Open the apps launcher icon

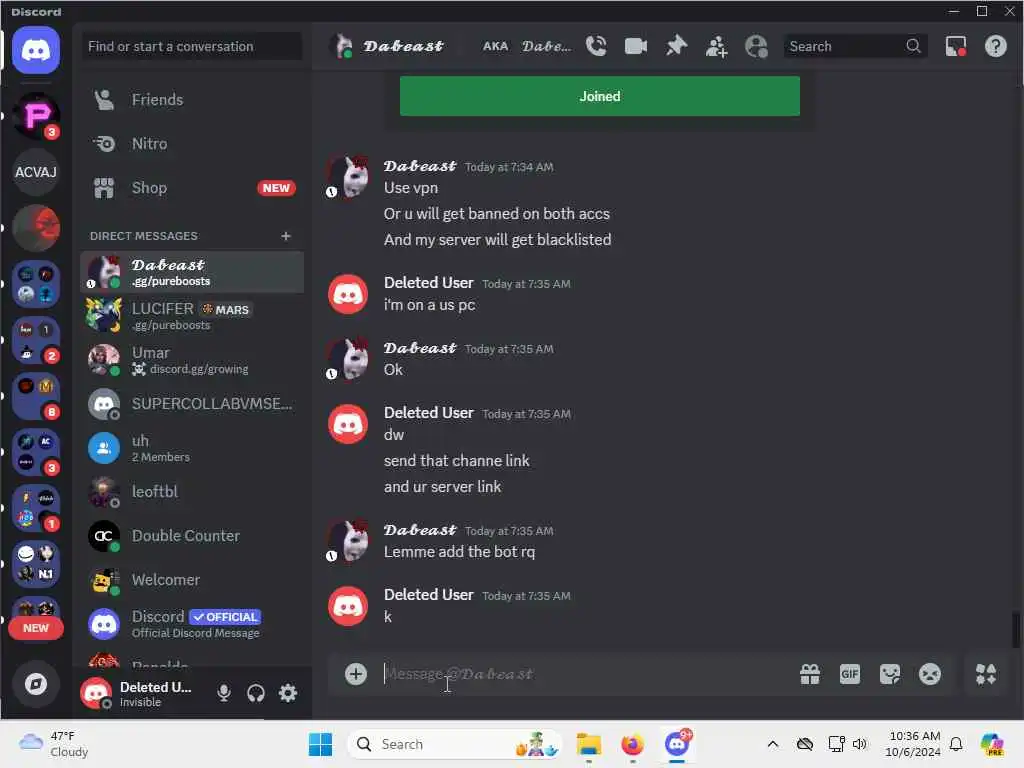click(x=985, y=673)
